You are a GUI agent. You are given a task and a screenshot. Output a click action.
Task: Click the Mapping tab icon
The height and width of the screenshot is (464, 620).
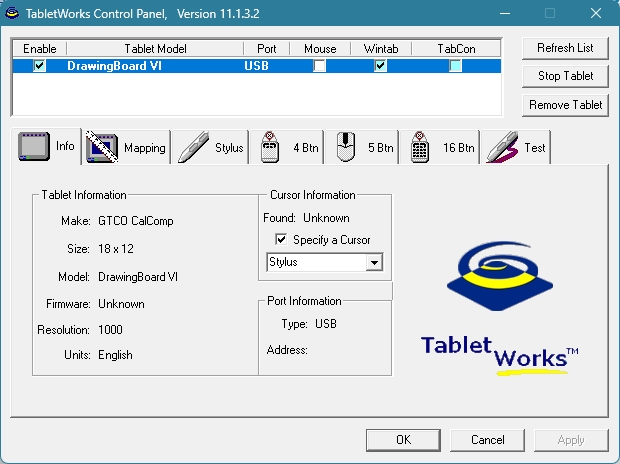tap(102, 148)
